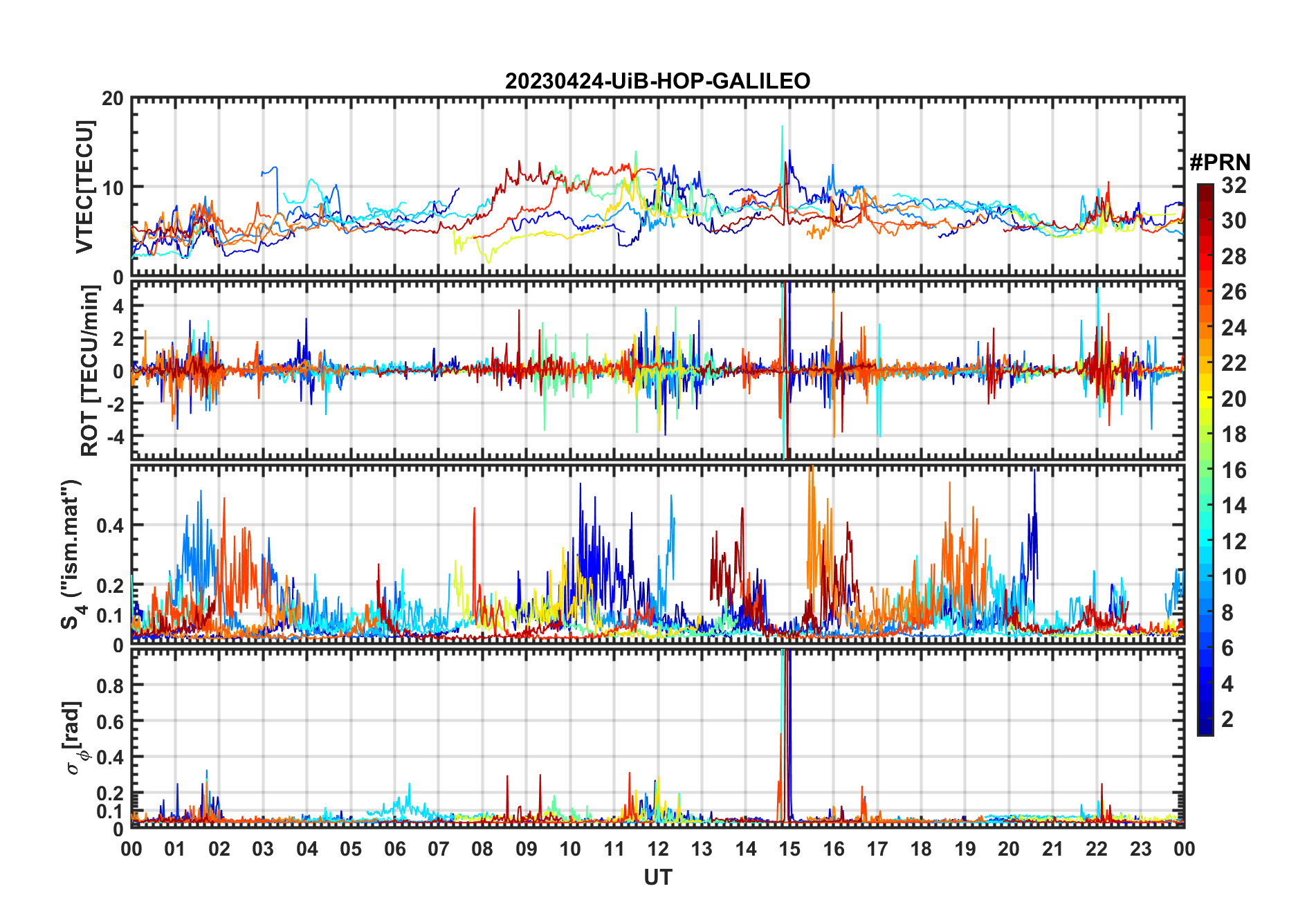Click the 20 tick label on VTEC axis
The height and width of the screenshot is (920, 1316).
click(113, 99)
